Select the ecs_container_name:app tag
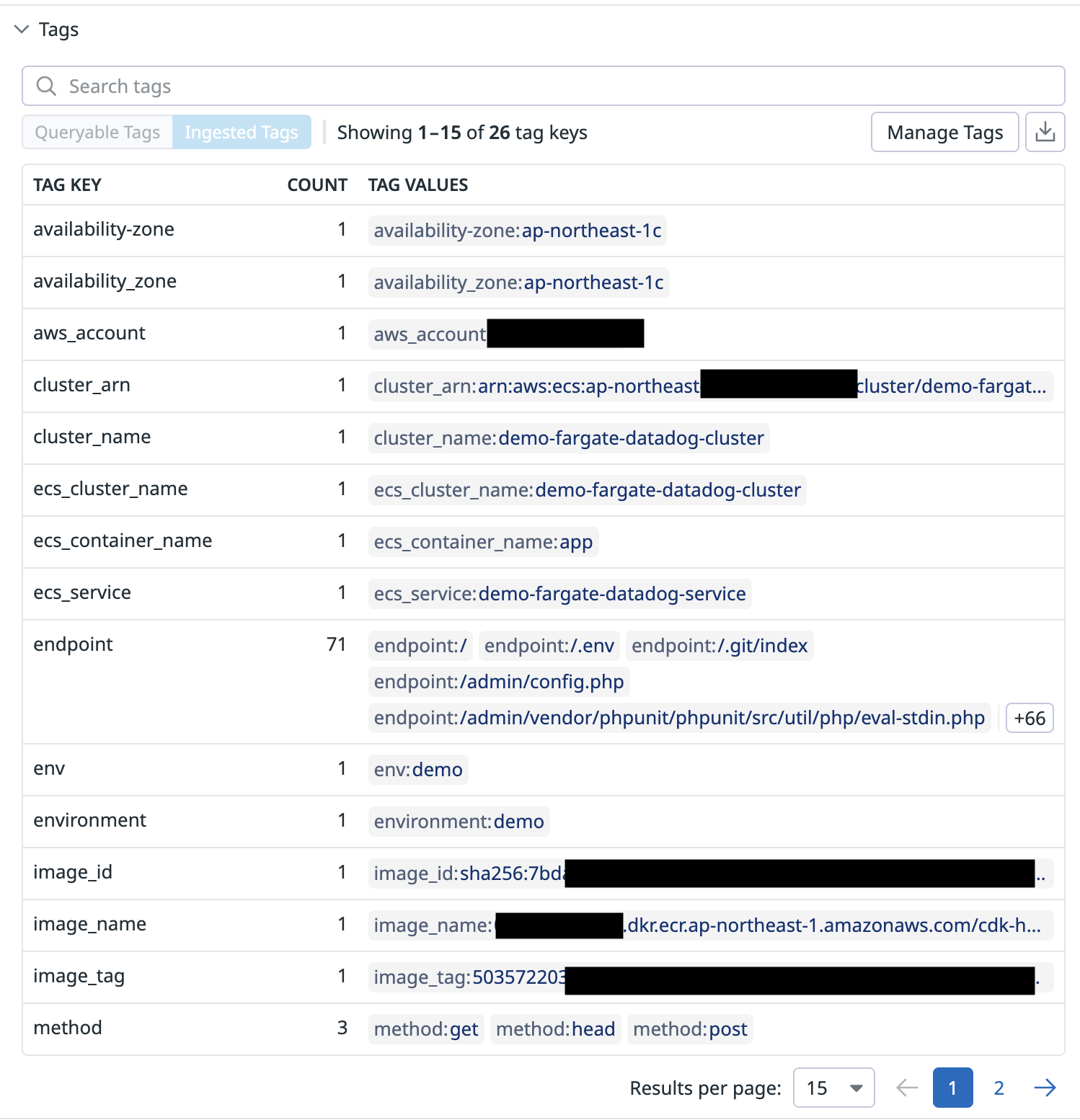The height and width of the screenshot is (1120, 1080). (483, 542)
